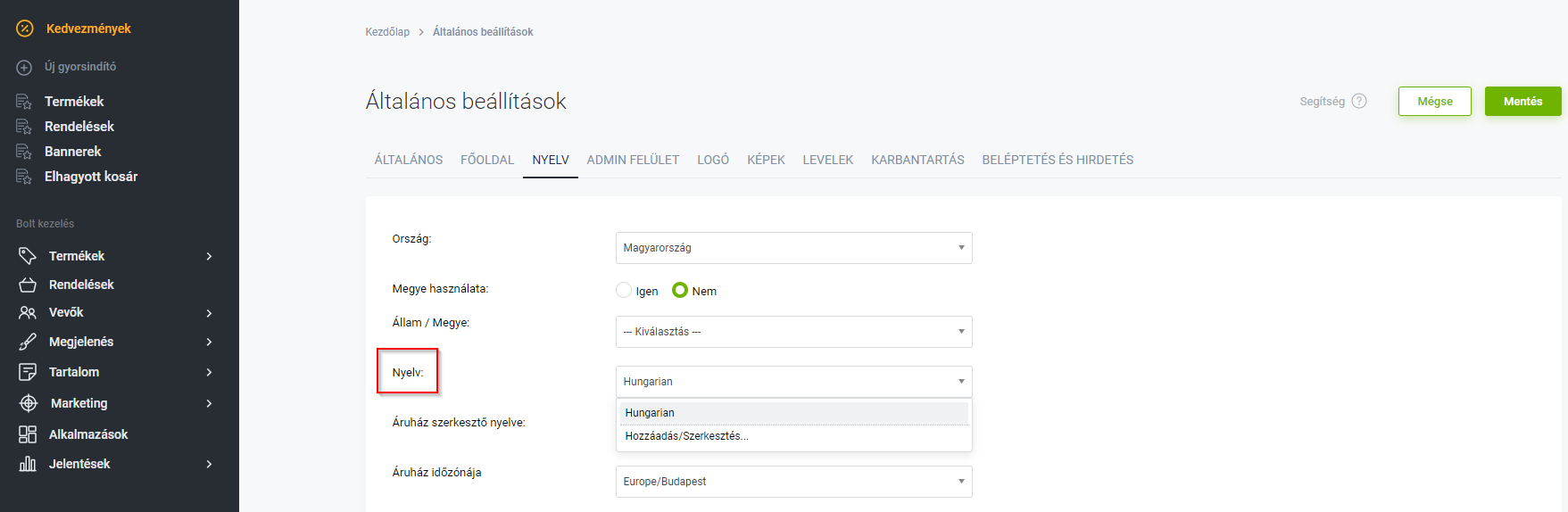
Task: Switch to the LOGÓ tab
Action: (x=713, y=160)
